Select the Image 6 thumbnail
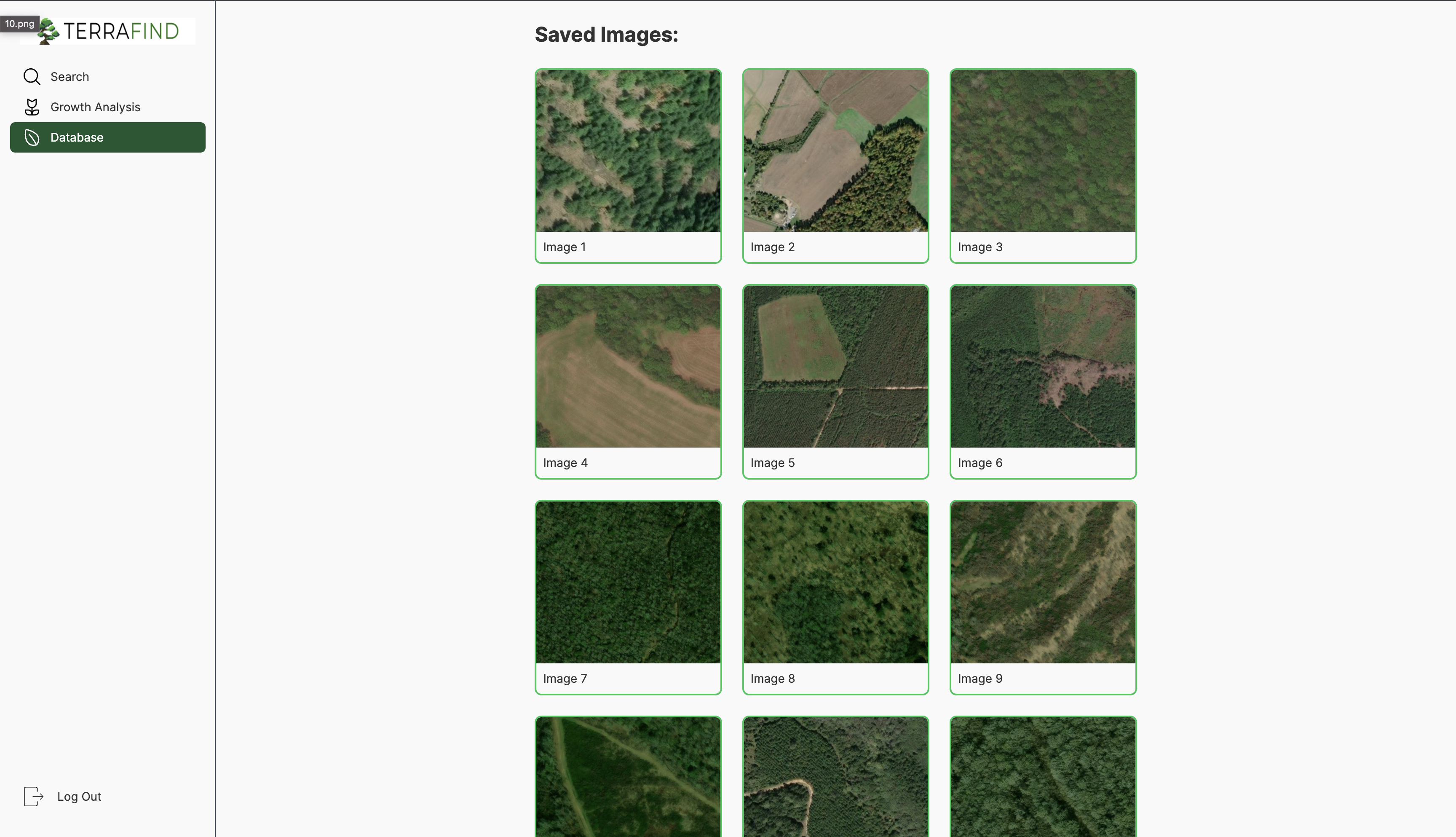1456x837 pixels. 1043,366
